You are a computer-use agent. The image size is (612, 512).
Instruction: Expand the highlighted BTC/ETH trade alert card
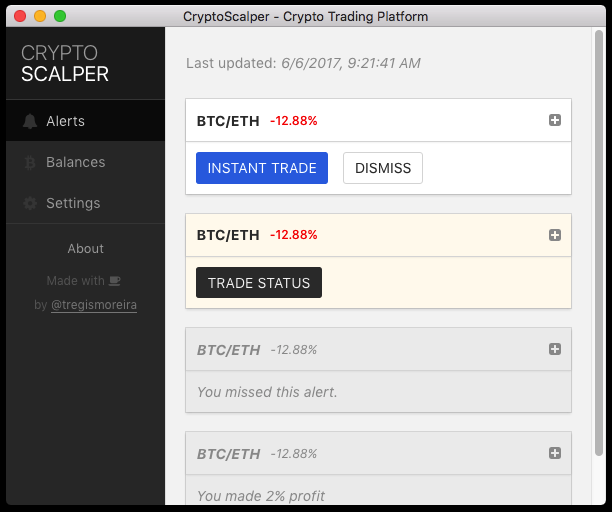coord(555,235)
